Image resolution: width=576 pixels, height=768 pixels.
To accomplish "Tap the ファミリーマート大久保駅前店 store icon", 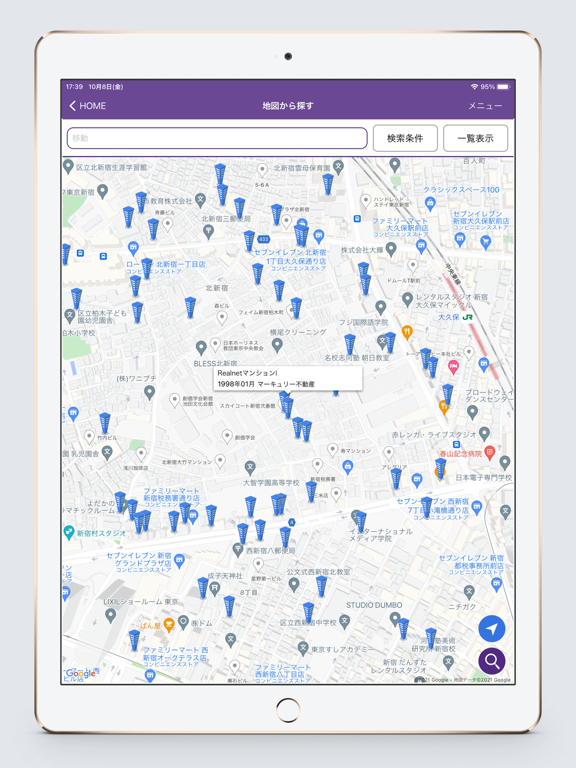I will [x=421, y=246].
